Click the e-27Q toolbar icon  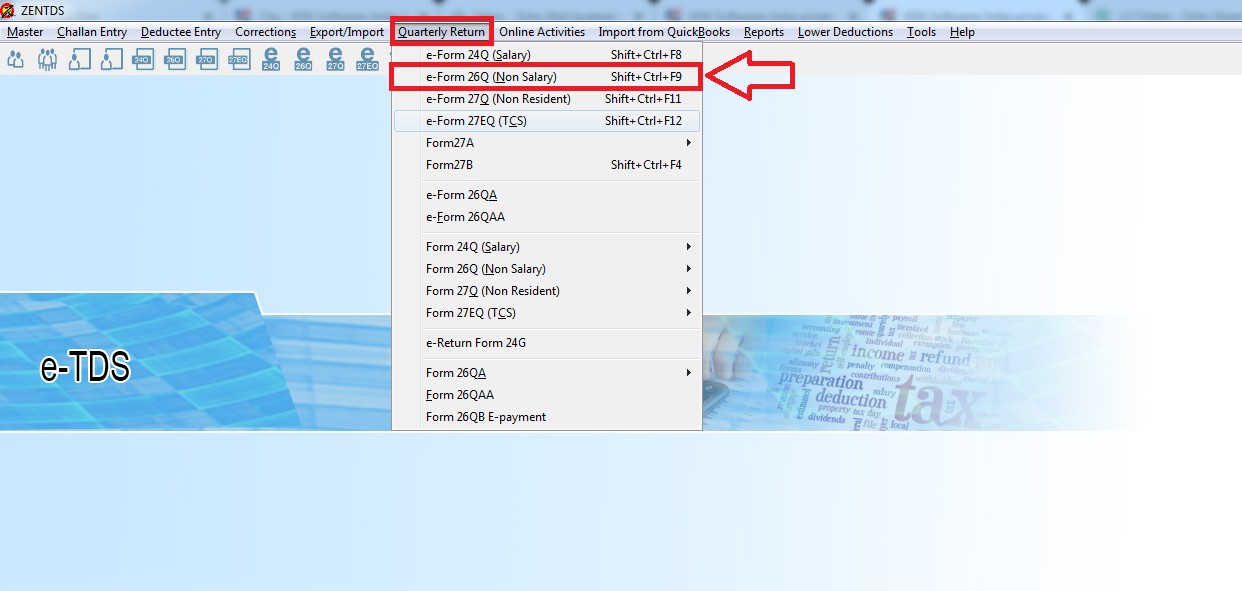click(x=335, y=60)
